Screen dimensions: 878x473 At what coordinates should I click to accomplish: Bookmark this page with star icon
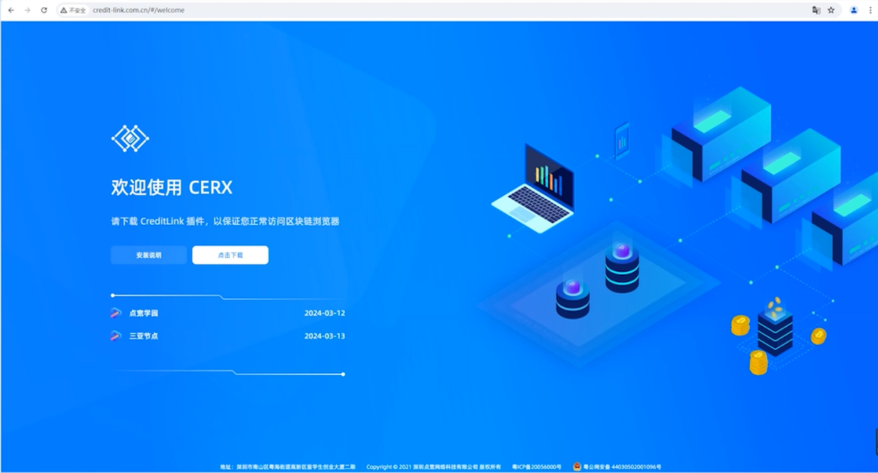(831, 10)
